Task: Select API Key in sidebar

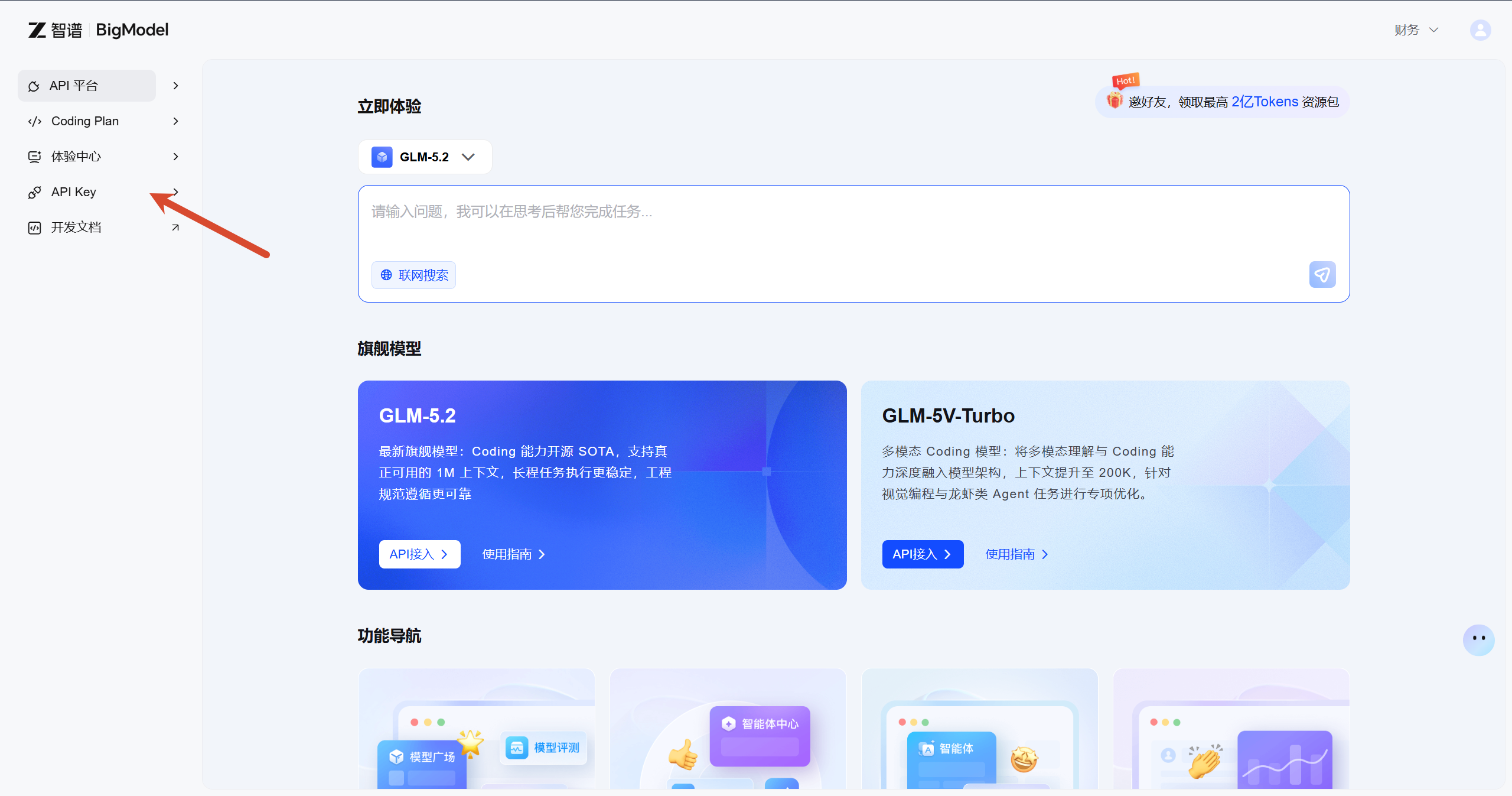Action: coord(87,192)
